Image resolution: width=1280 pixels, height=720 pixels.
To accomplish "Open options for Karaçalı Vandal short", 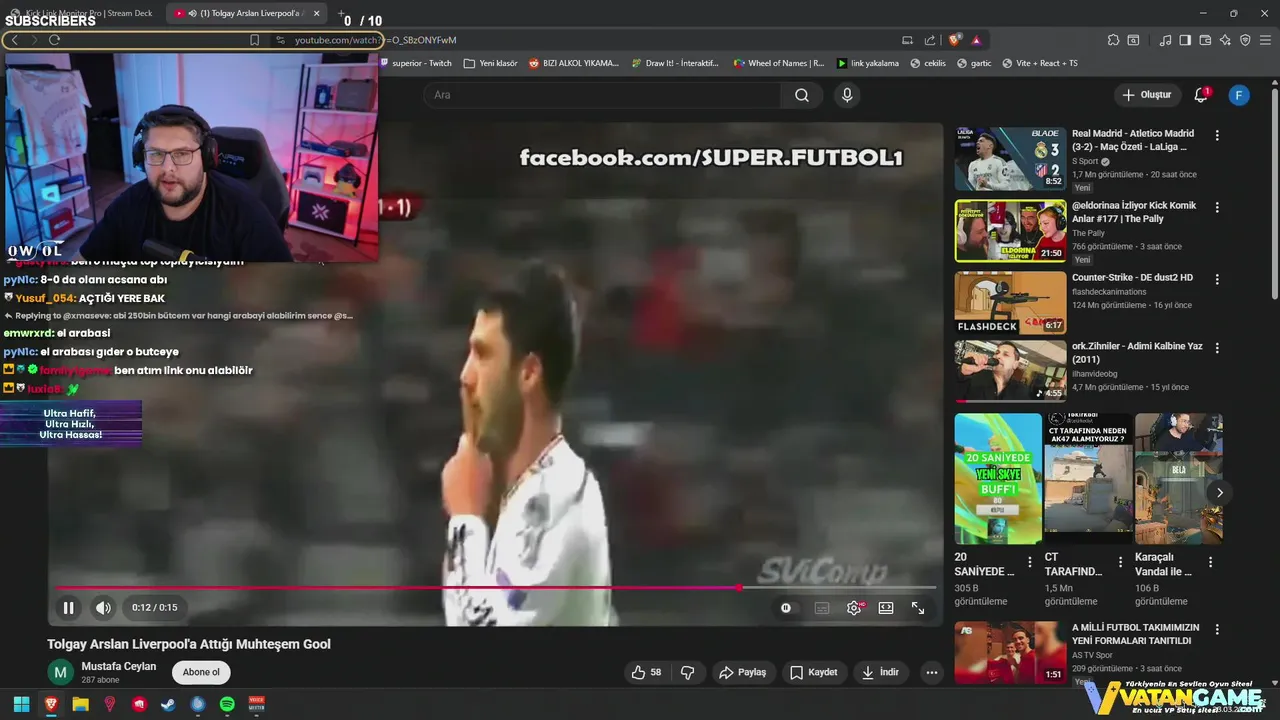I will pos(1211,562).
